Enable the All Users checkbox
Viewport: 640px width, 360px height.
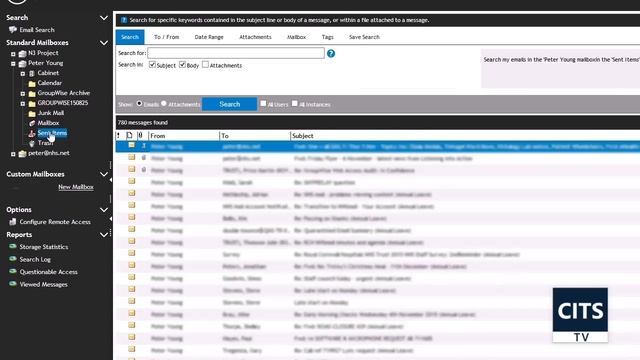pyautogui.click(x=263, y=104)
